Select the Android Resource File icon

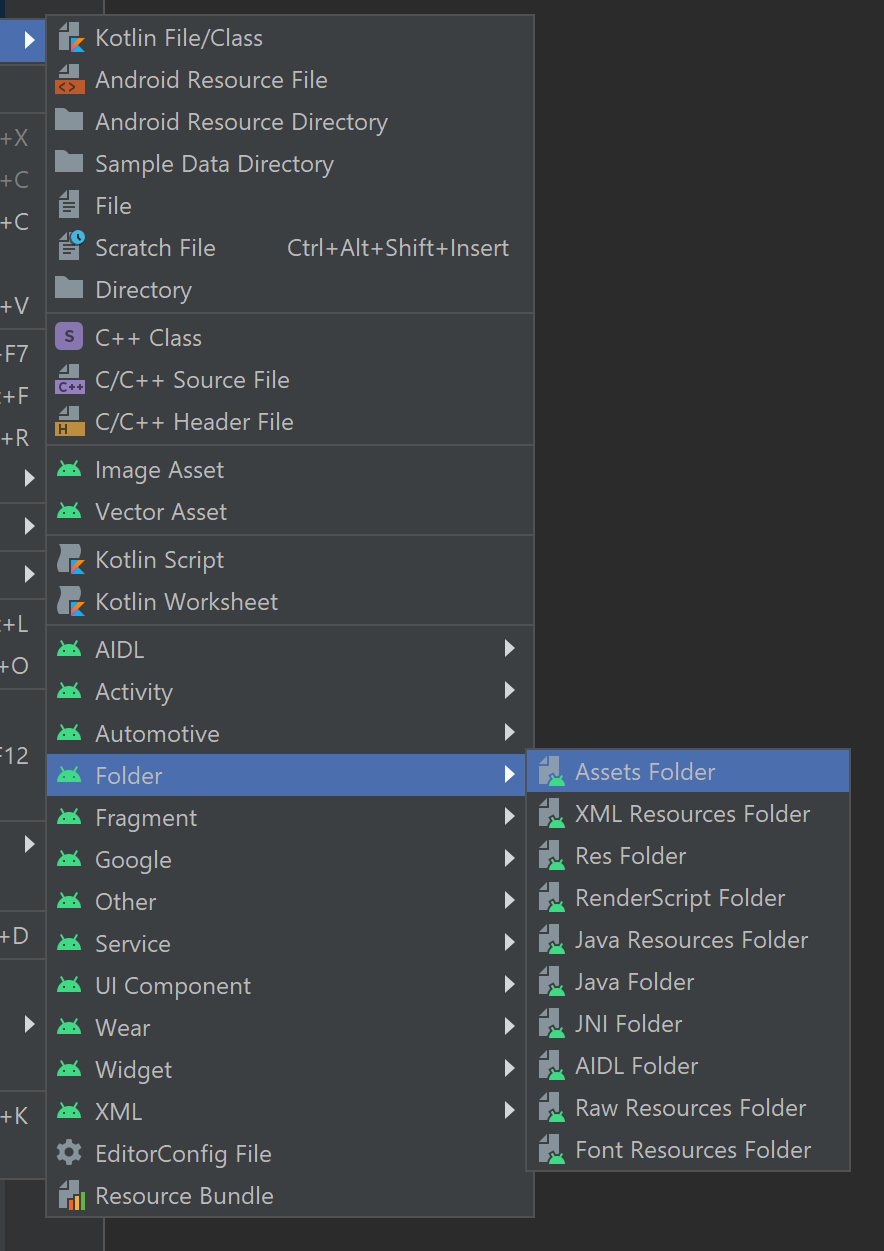(x=71, y=80)
